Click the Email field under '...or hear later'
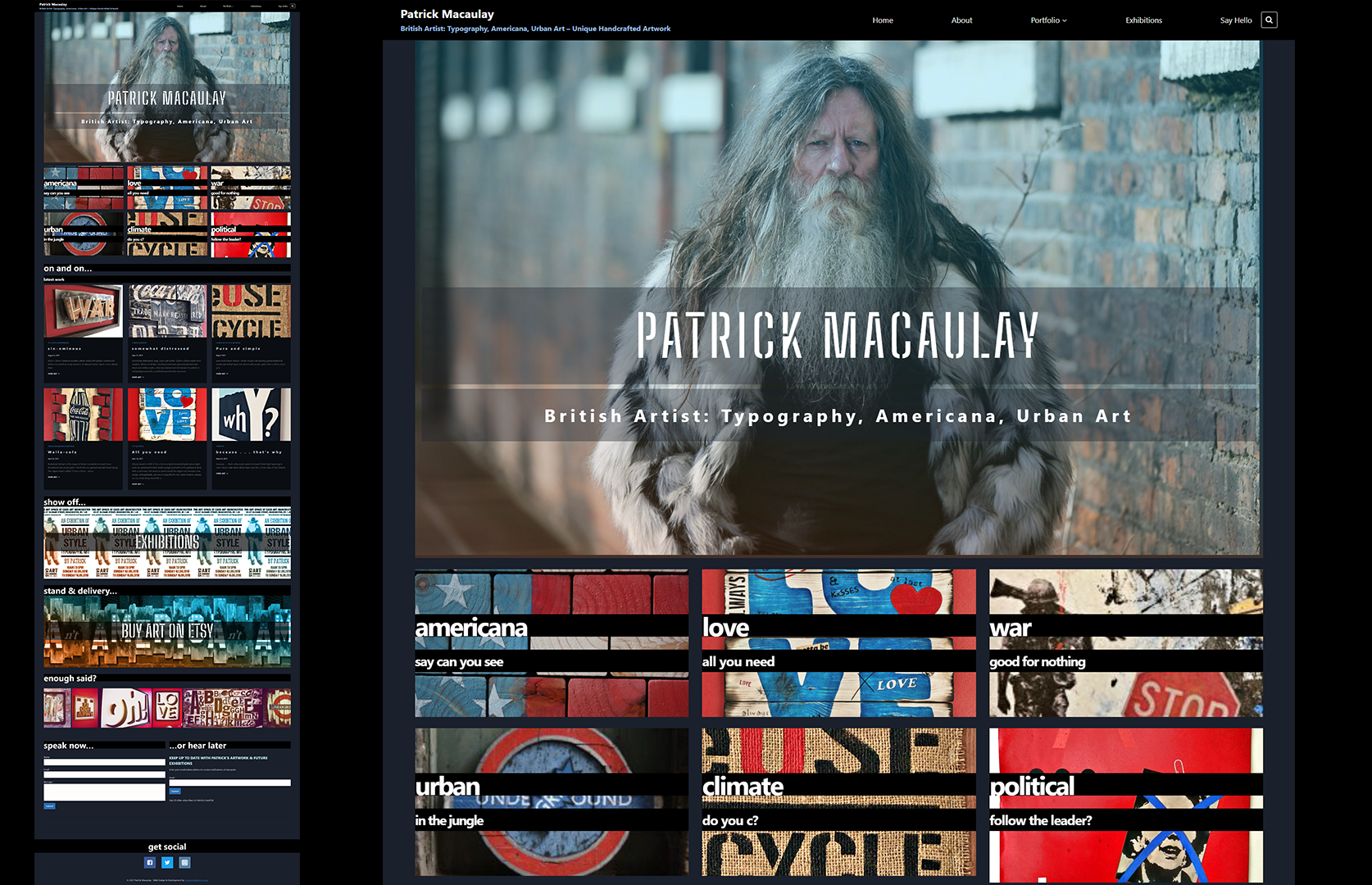This screenshot has width=1372, height=885. pos(229,783)
